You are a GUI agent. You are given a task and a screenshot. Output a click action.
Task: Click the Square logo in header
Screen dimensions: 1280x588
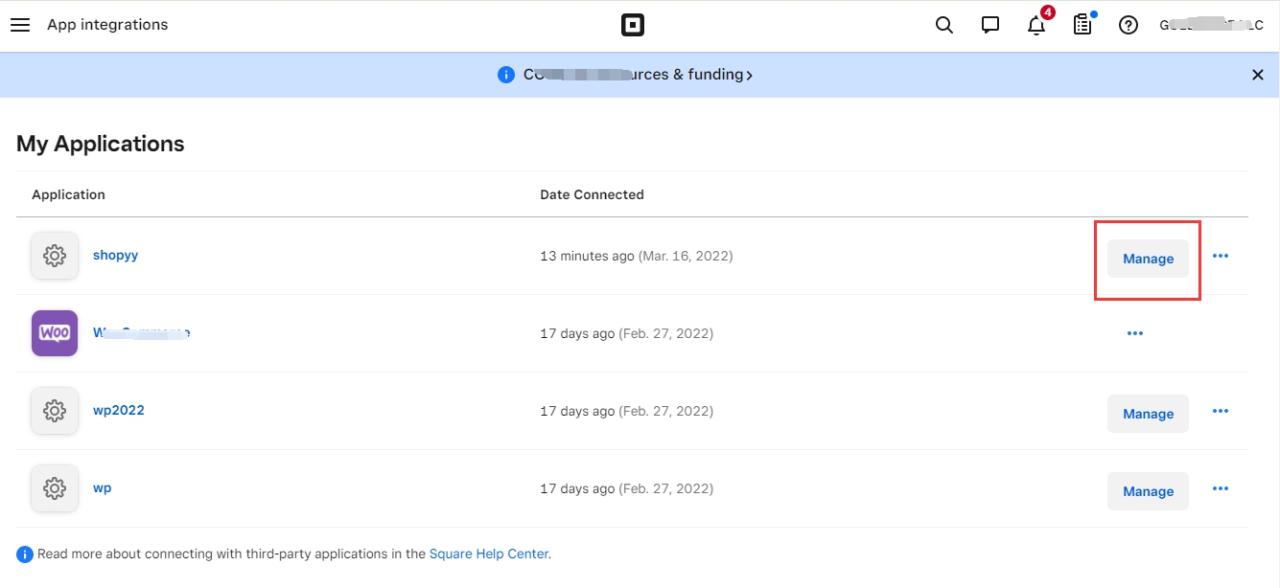coord(632,25)
